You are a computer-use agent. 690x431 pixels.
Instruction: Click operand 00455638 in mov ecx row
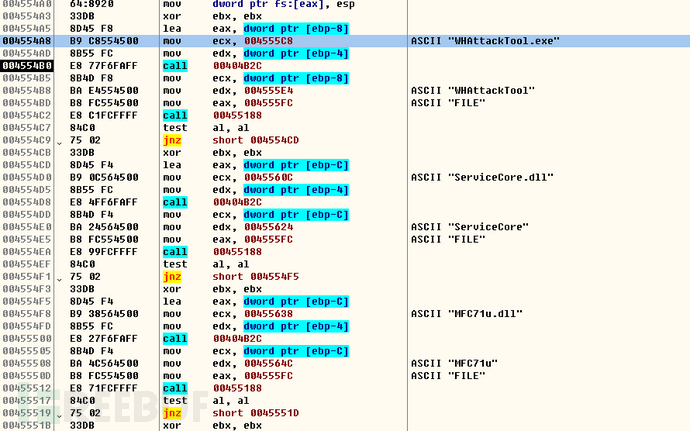[268, 314]
